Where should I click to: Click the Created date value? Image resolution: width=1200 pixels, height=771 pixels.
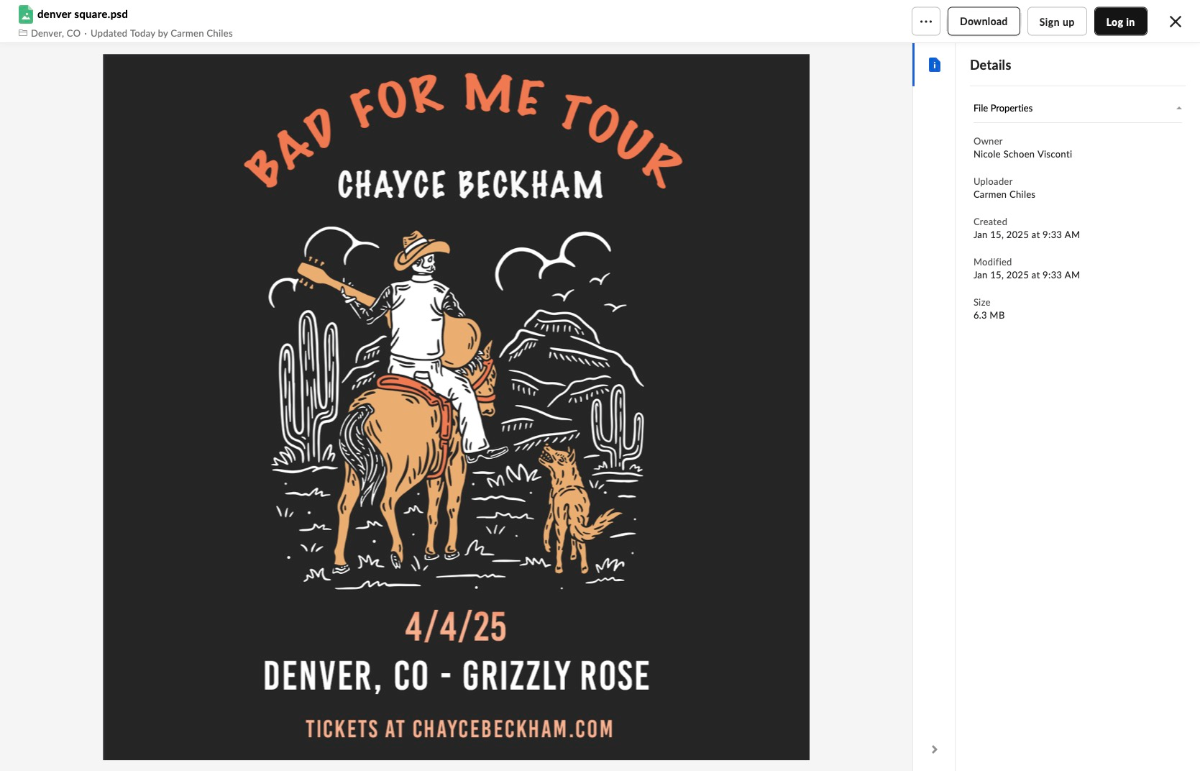[1026, 234]
